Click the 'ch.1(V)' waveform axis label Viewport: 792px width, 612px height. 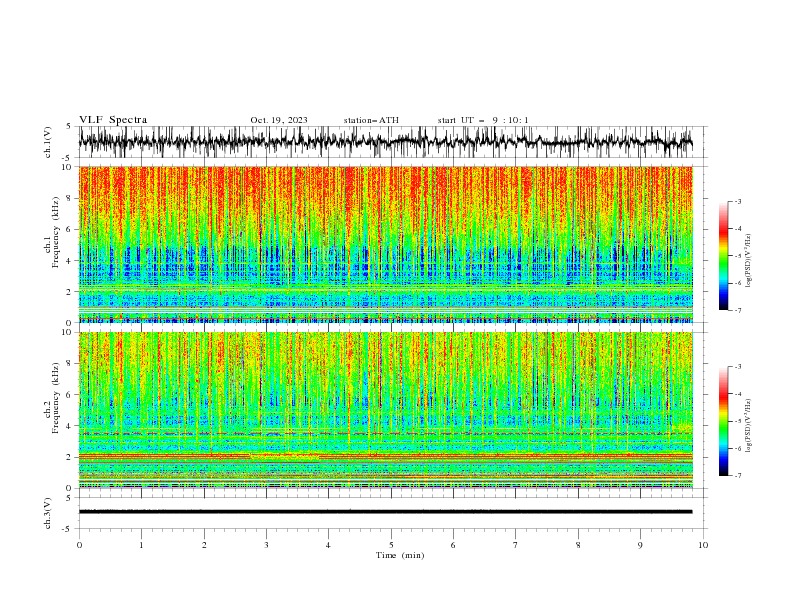(48, 142)
